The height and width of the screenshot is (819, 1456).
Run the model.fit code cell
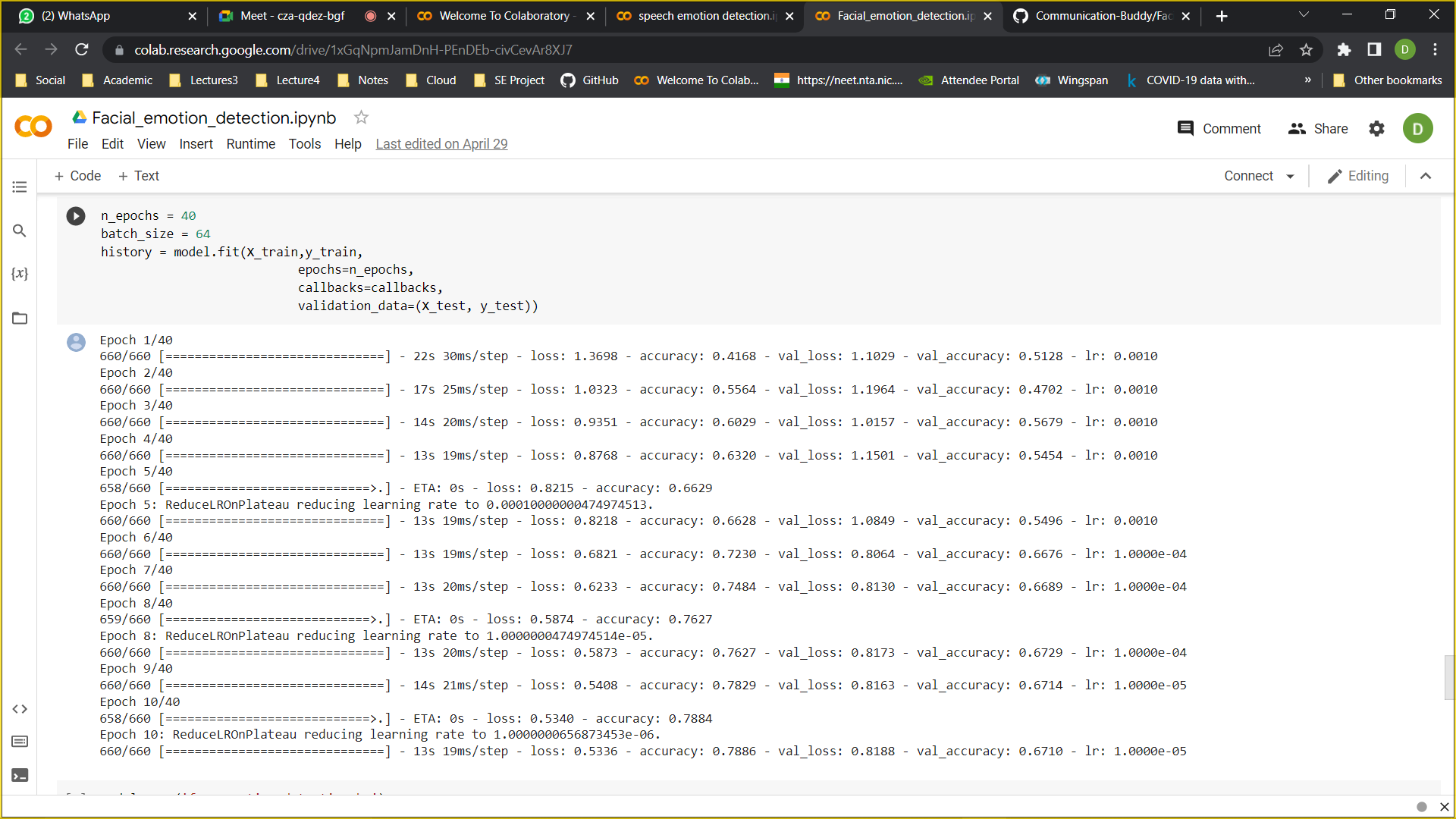point(76,216)
